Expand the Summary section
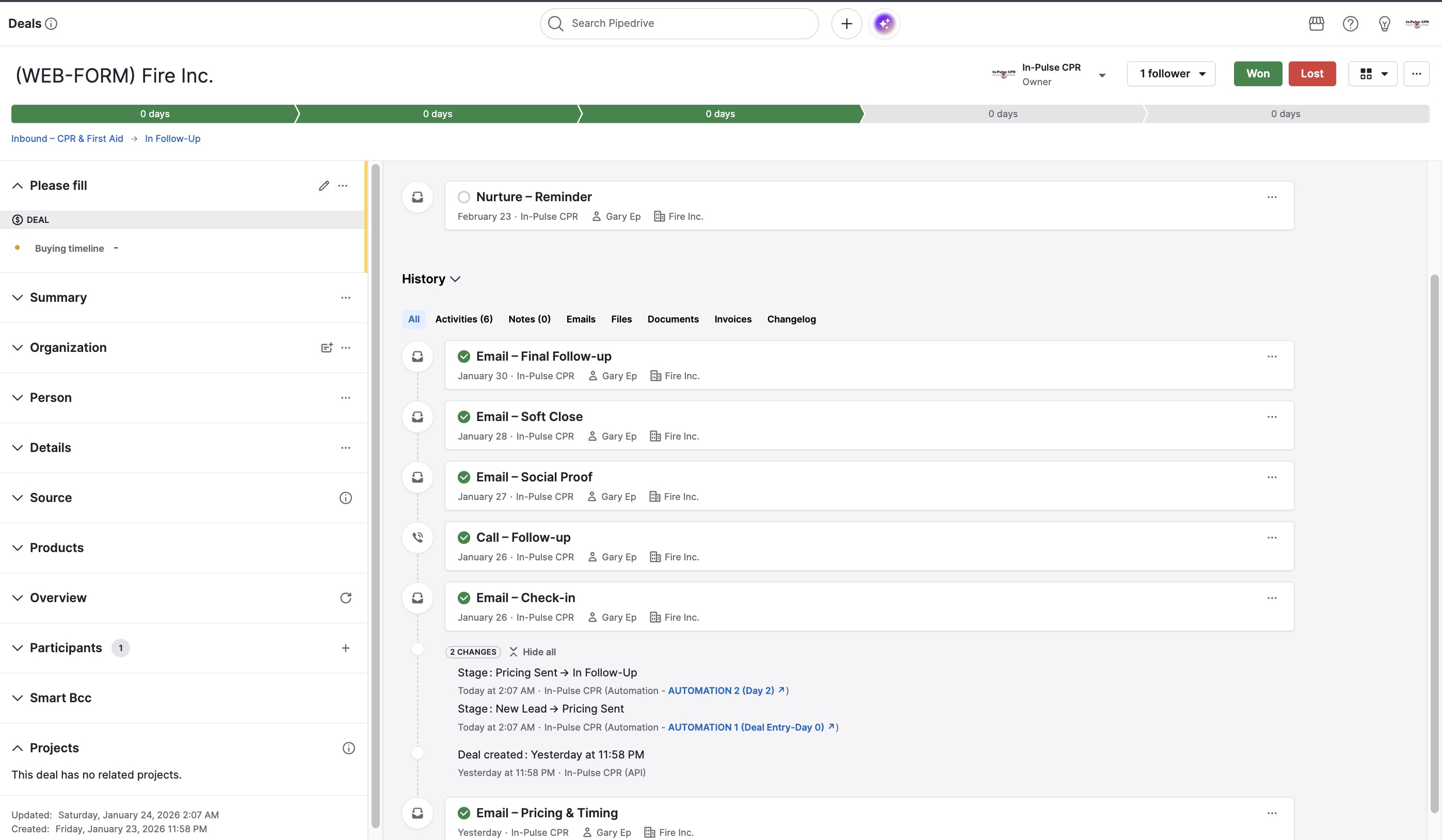The height and width of the screenshot is (840, 1442). [x=18, y=298]
